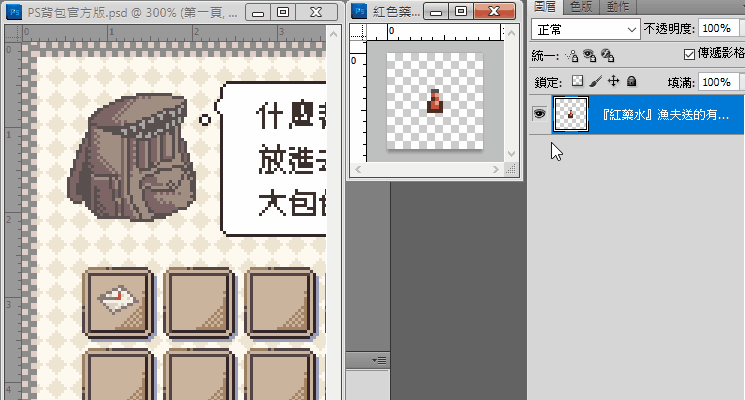The image size is (745, 400).
Task: Click red potion sprite on canvas
Action: [x=435, y=101]
